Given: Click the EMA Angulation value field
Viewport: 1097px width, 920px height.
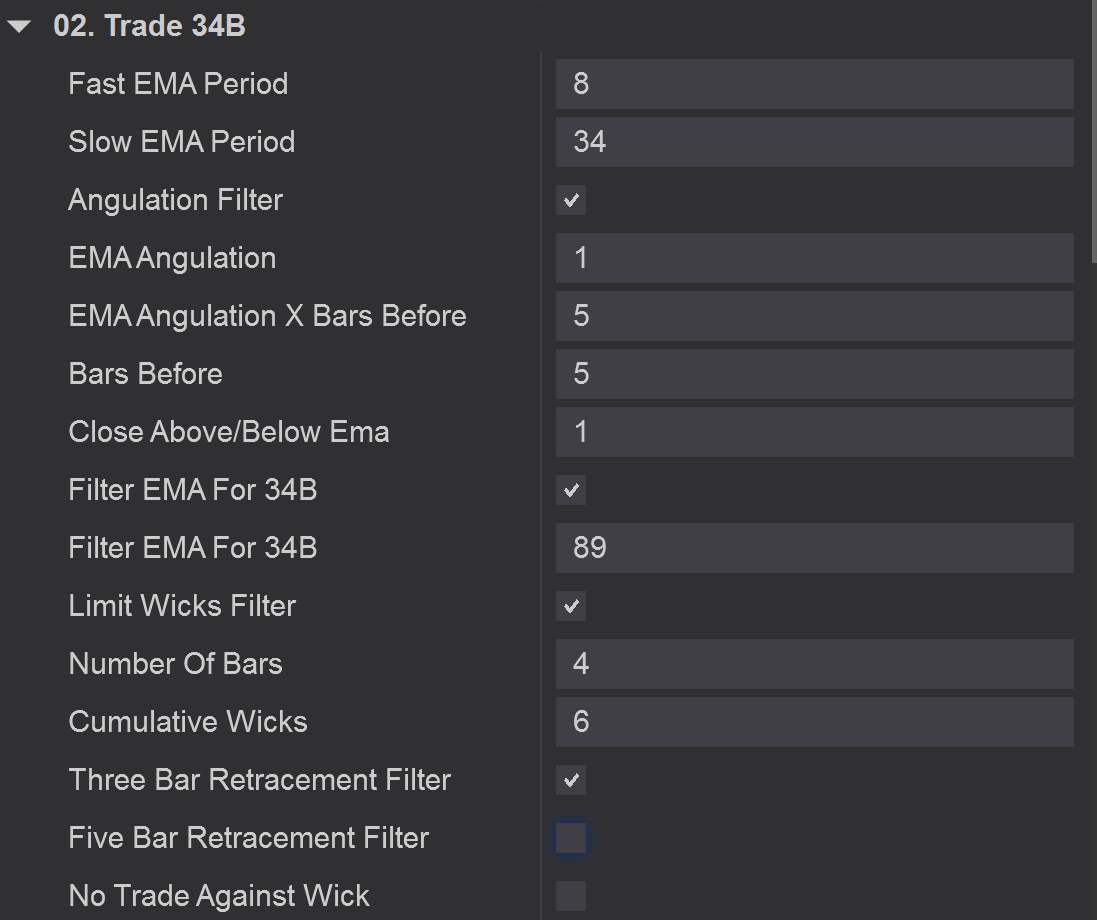Looking at the screenshot, I should point(814,258).
